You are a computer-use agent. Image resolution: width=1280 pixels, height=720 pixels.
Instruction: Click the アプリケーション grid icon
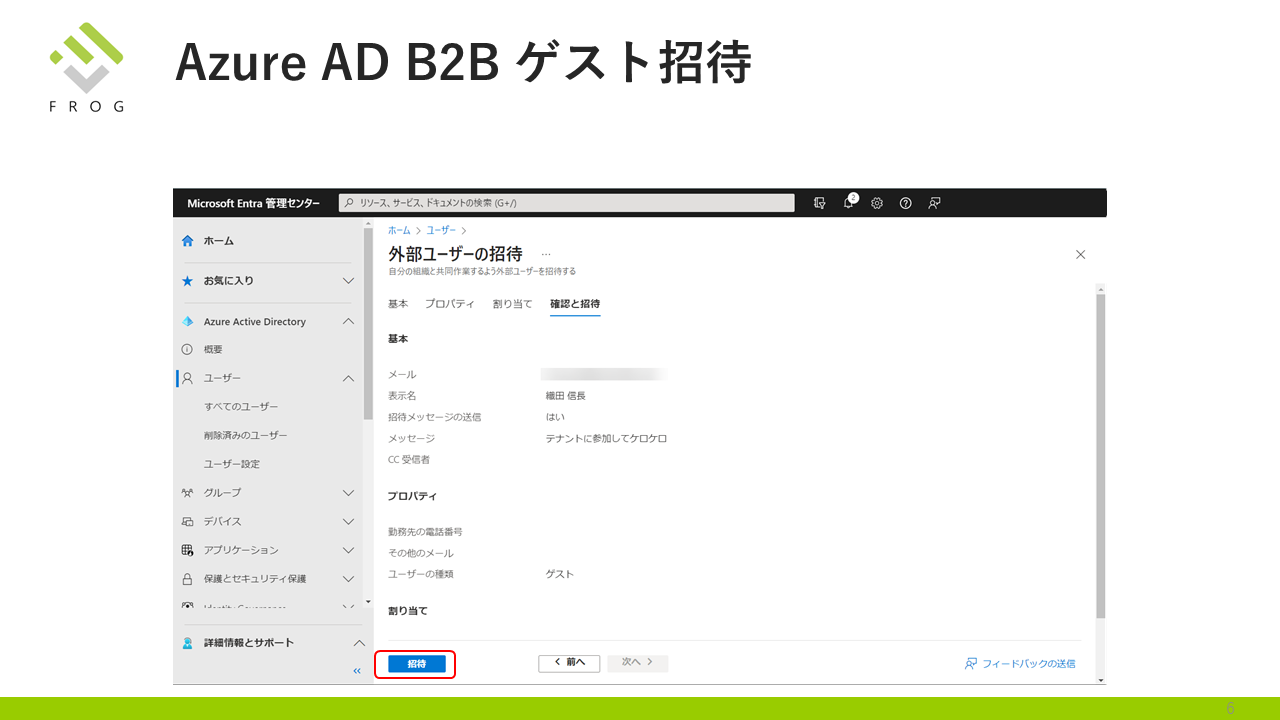(x=187, y=550)
